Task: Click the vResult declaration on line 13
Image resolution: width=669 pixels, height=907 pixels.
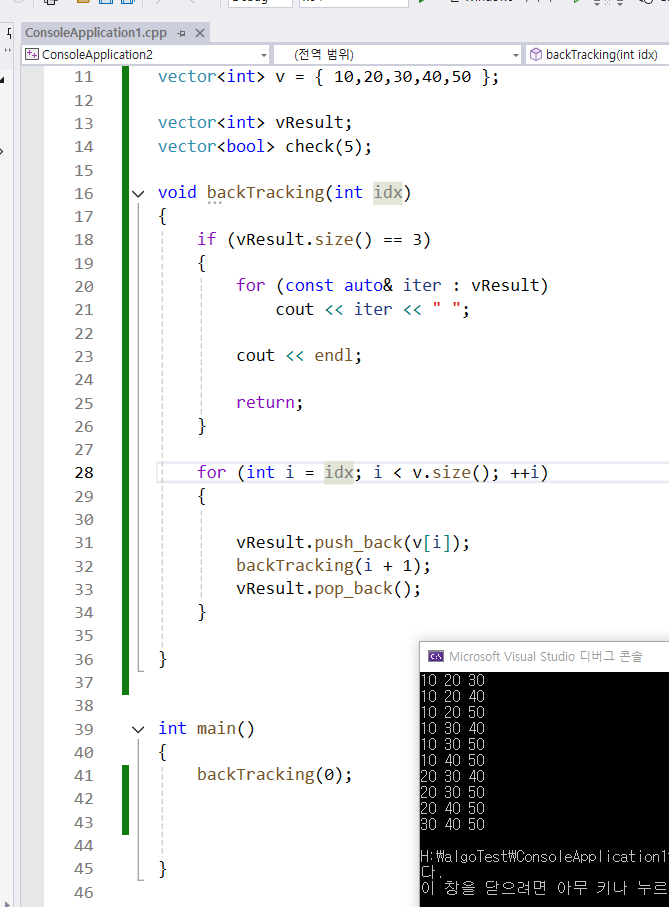Action: point(255,123)
